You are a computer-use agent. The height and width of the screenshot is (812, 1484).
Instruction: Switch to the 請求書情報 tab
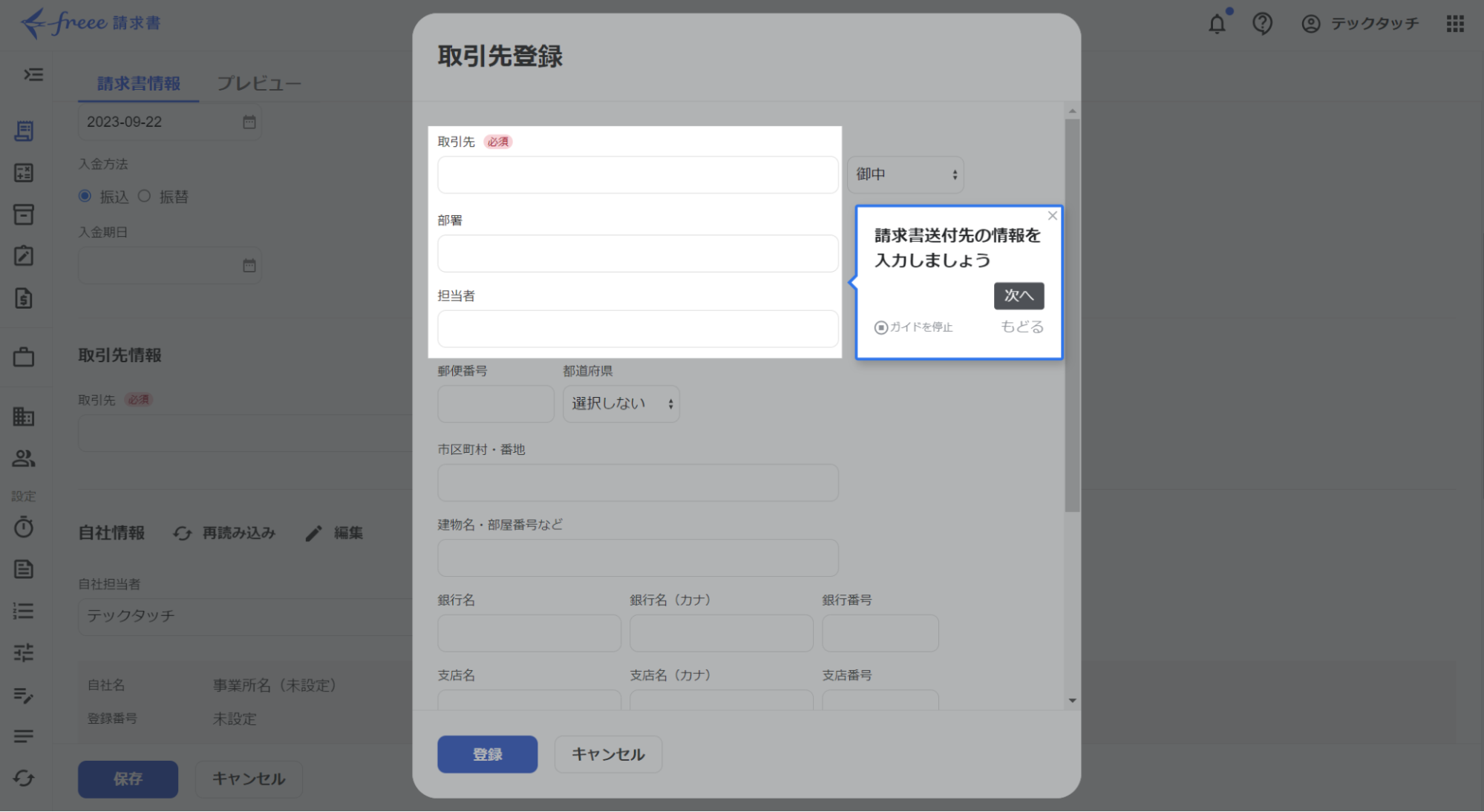coord(137,83)
